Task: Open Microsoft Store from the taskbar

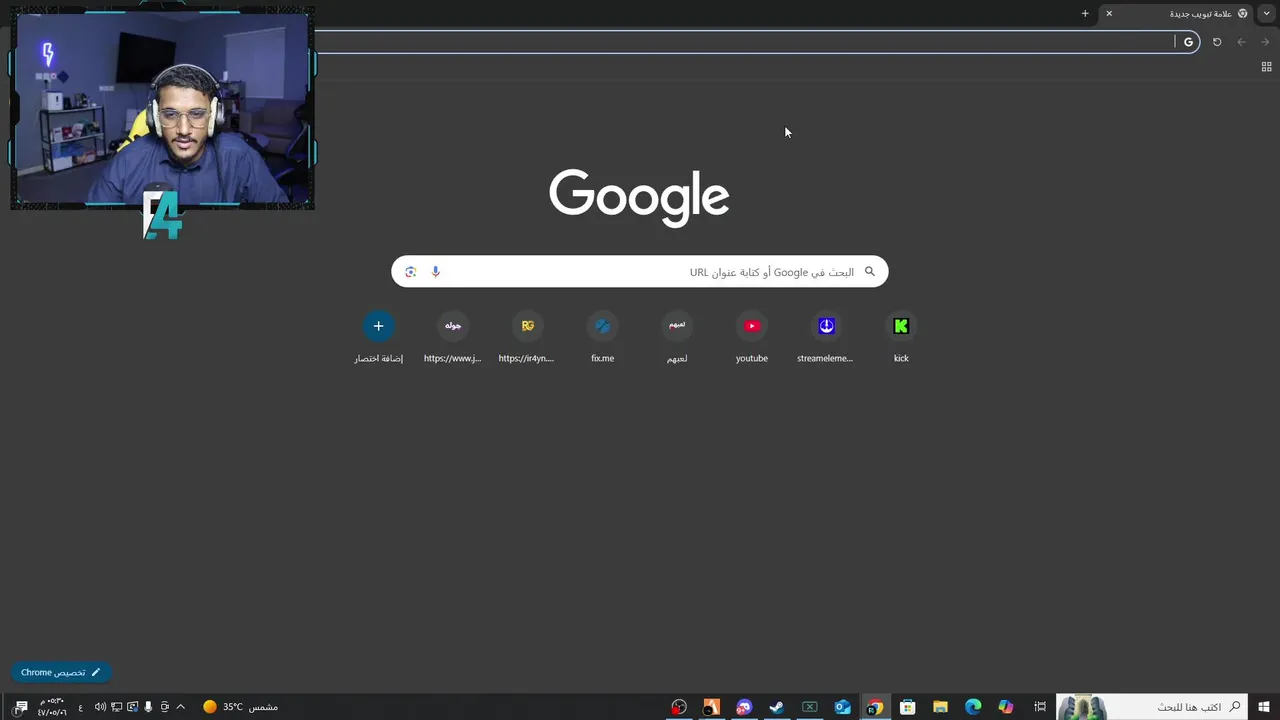Action: tap(907, 707)
